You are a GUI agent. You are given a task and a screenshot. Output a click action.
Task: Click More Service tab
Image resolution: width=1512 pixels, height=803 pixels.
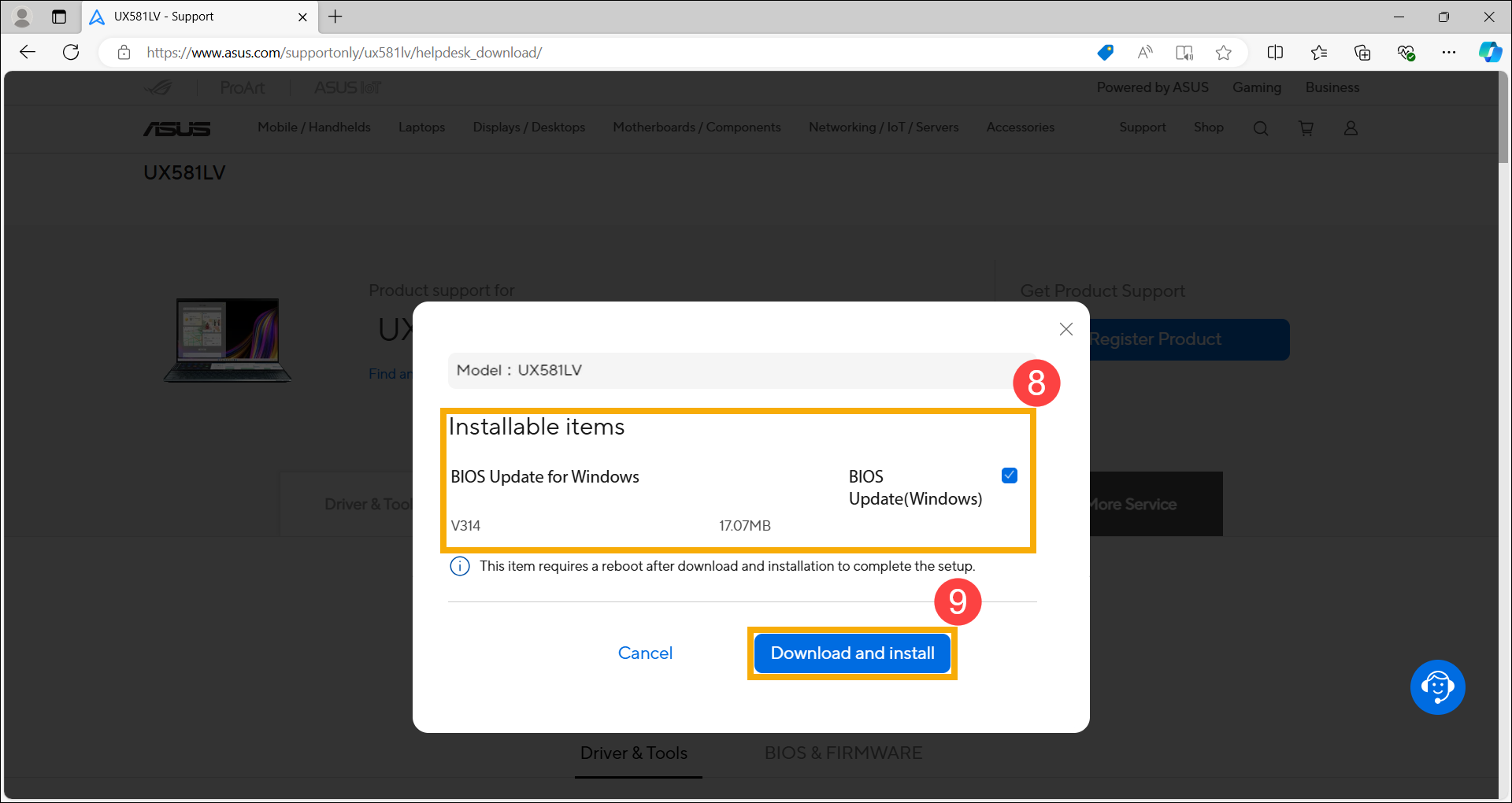1156,504
